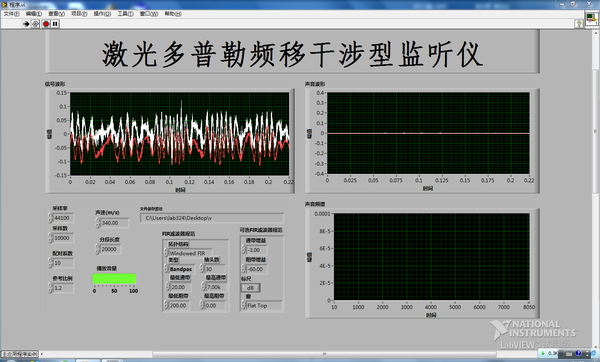Click the 可选FIR滤波器规范 section label

pos(261,230)
